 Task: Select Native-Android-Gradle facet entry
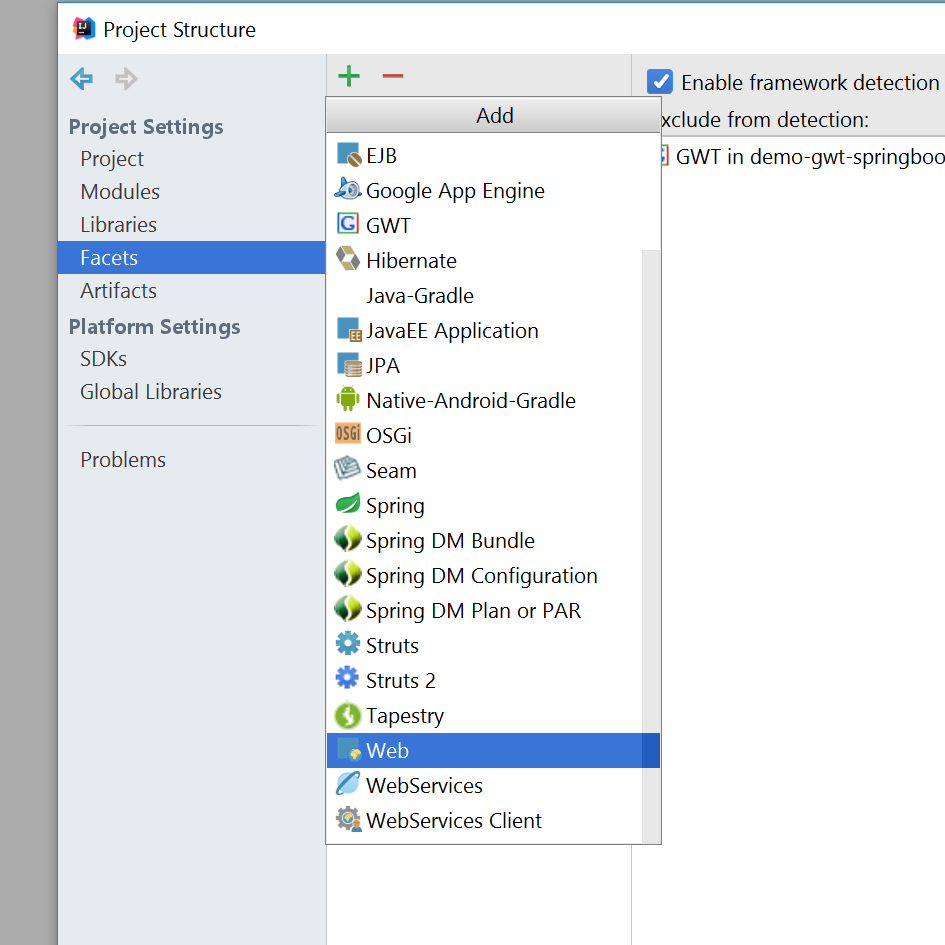click(485, 400)
